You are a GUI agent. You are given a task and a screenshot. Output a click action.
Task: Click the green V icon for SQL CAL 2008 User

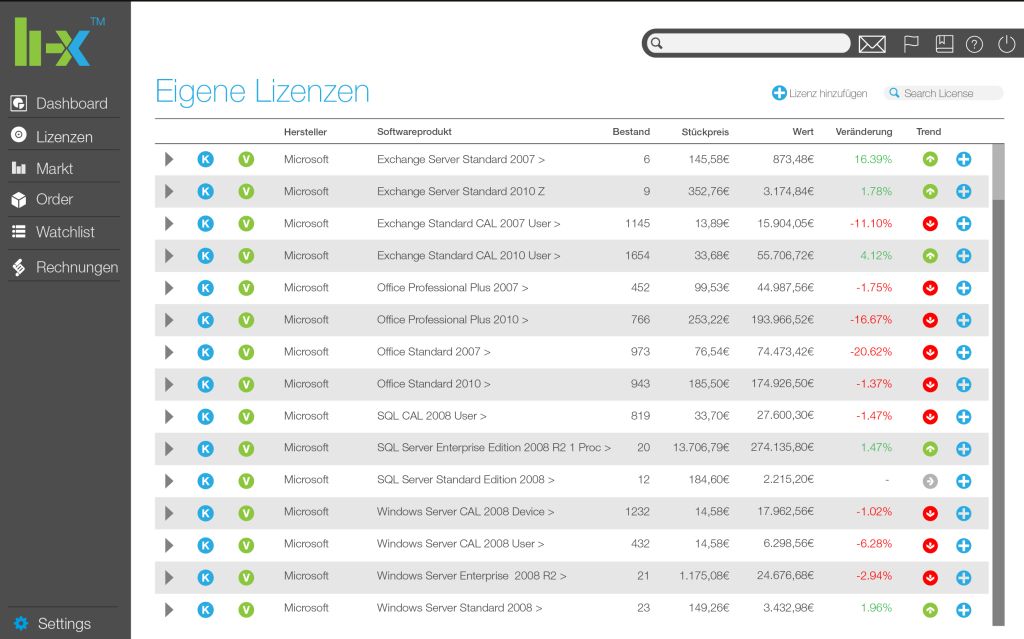246,416
